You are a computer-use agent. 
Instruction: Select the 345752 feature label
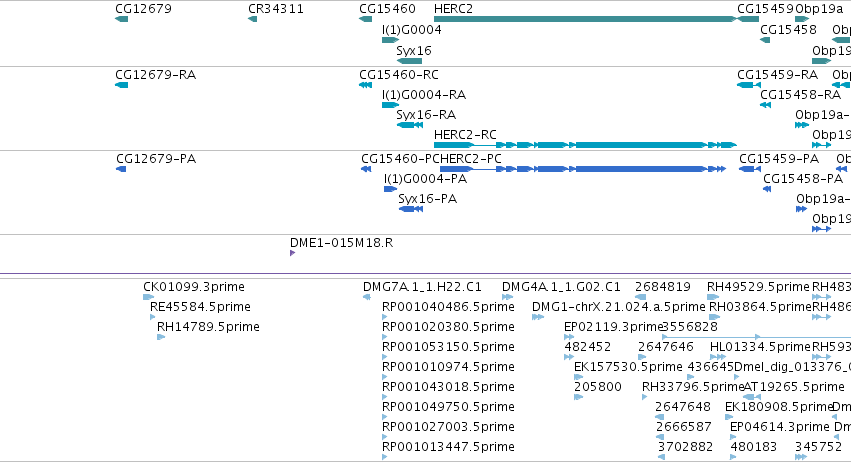(x=818, y=448)
